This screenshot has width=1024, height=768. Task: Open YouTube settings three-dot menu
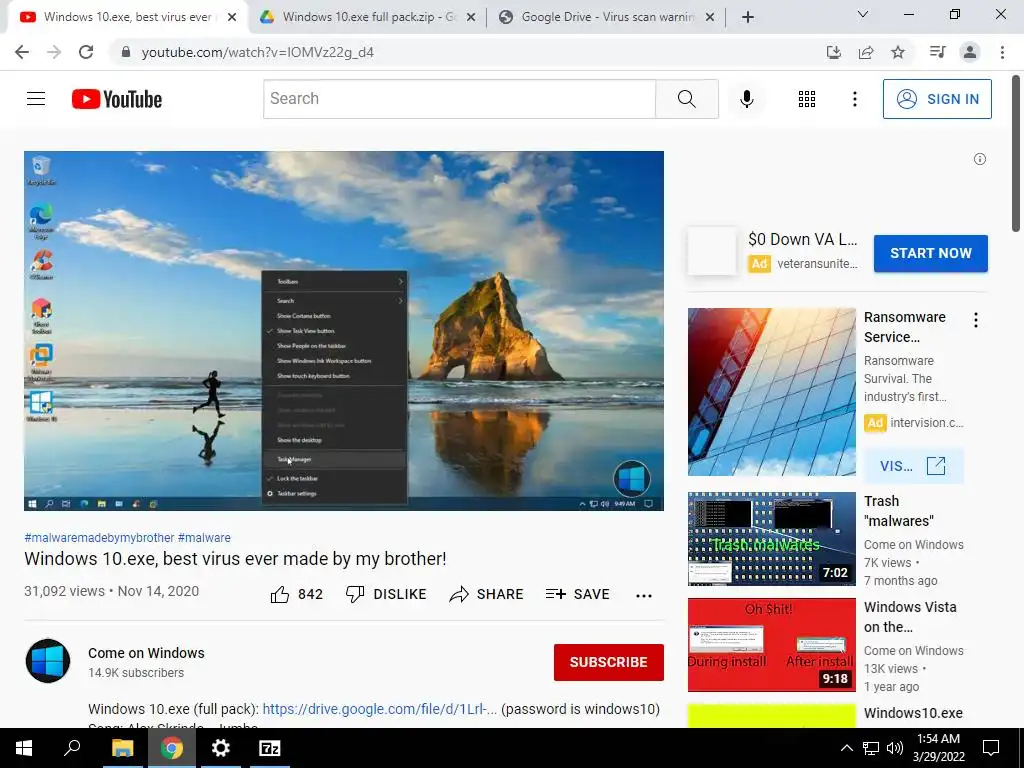pos(854,99)
